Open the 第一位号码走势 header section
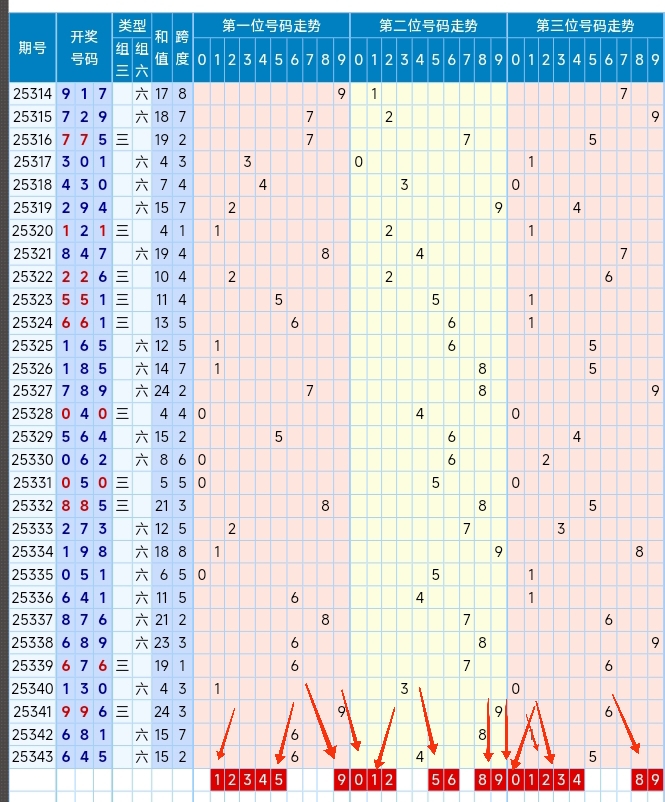Viewport: 665px width, 802px height. (272, 26)
